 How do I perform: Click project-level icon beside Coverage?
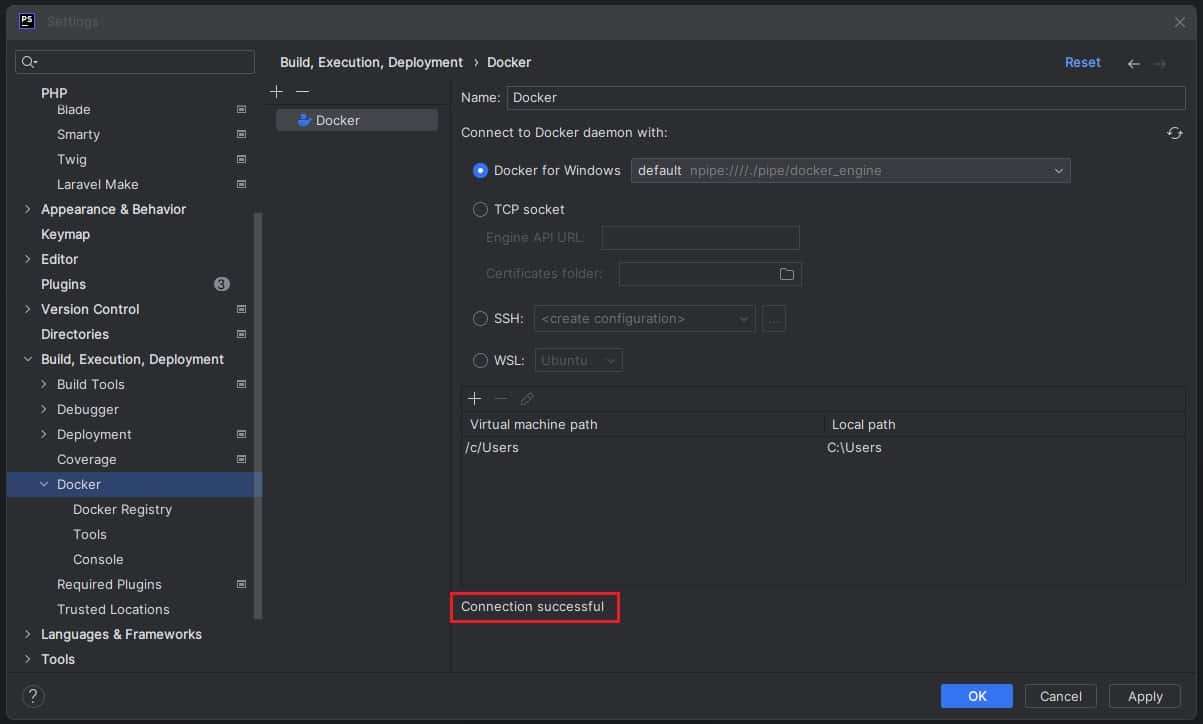241,459
